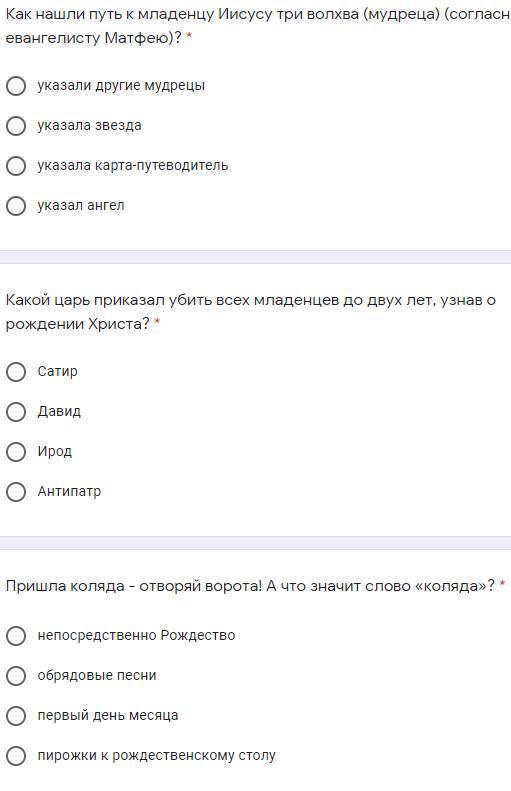Image resolution: width=511 pixels, height=791 pixels.
Task: Click the label text «обрядовые песни»
Action: tap(97, 675)
